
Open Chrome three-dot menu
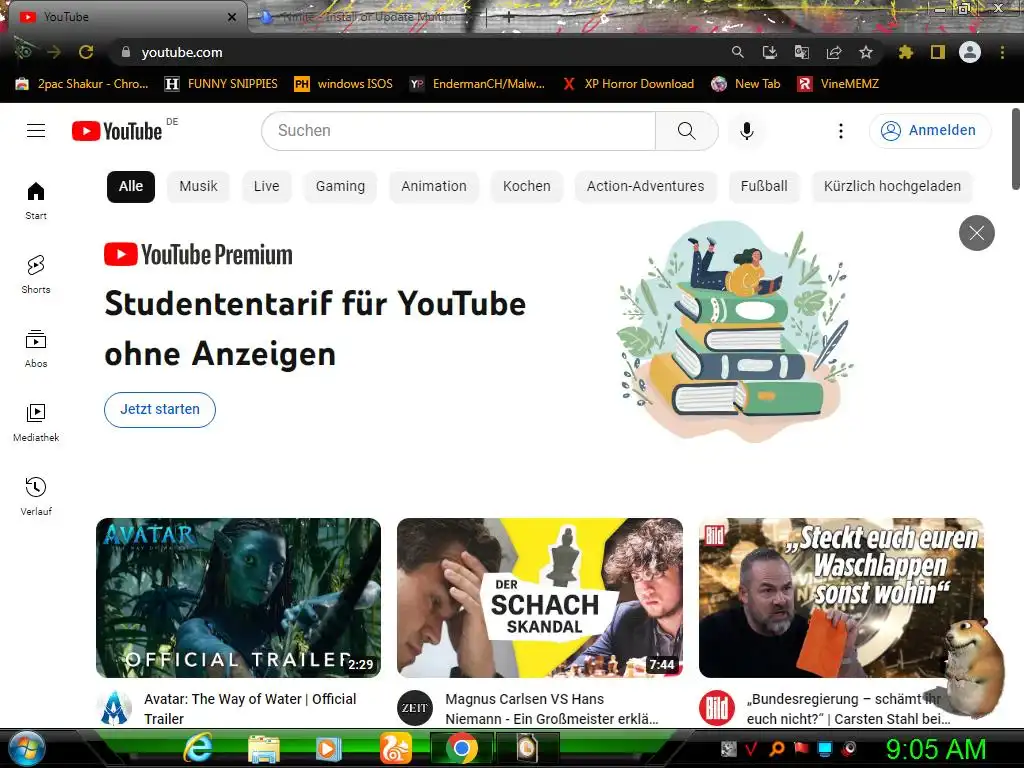pyautogui.click(x=1002, y=52)
